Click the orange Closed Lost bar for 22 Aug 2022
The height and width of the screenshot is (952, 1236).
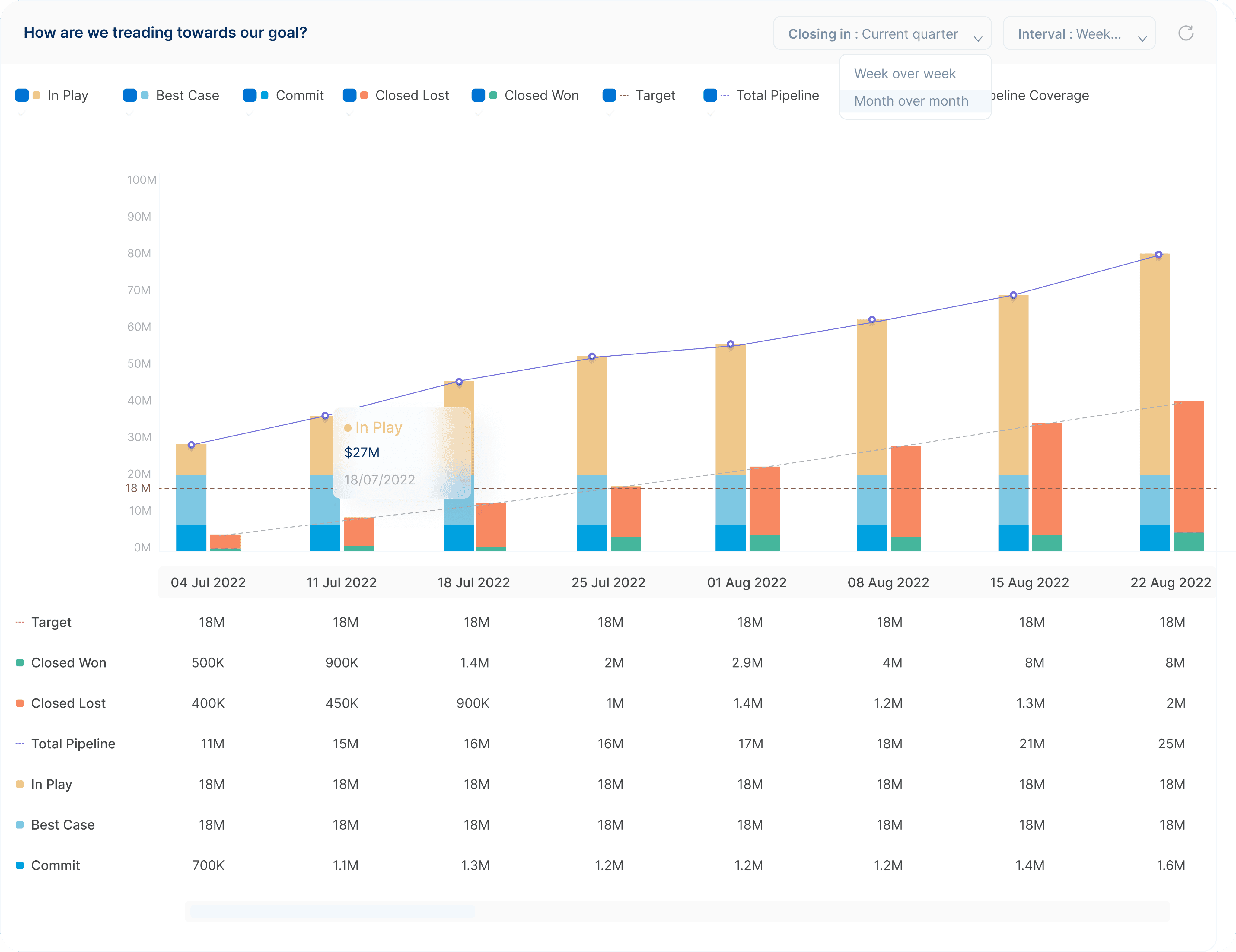[x=1188, y=467]
